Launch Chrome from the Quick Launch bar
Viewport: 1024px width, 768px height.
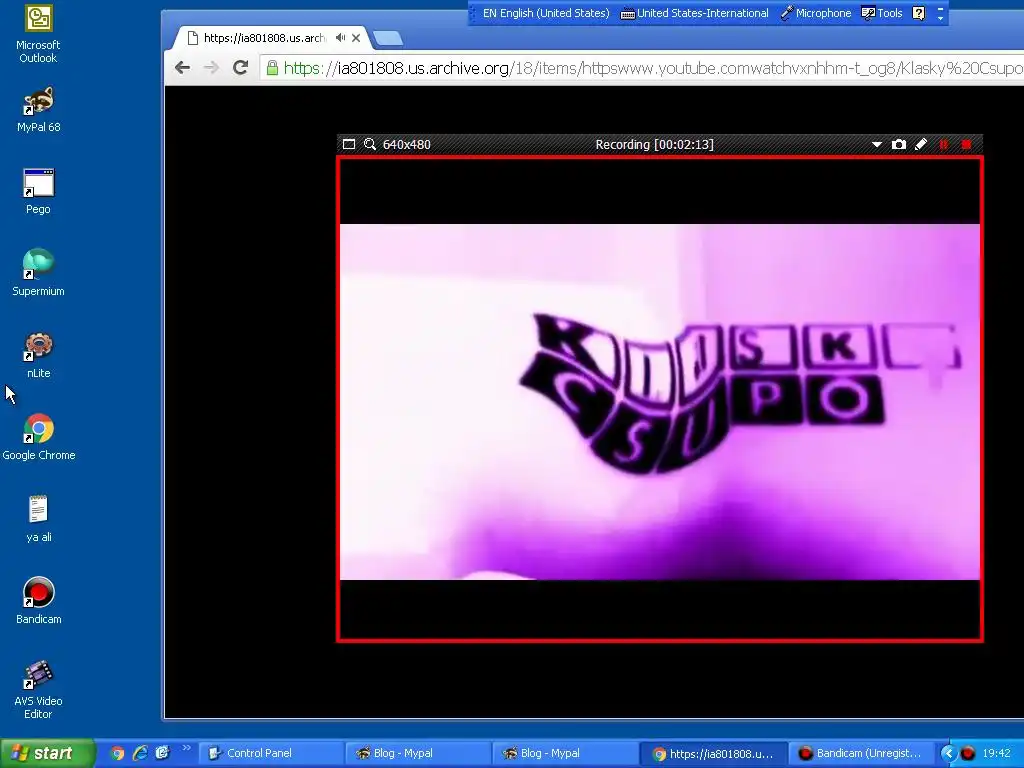click(118, 753)
